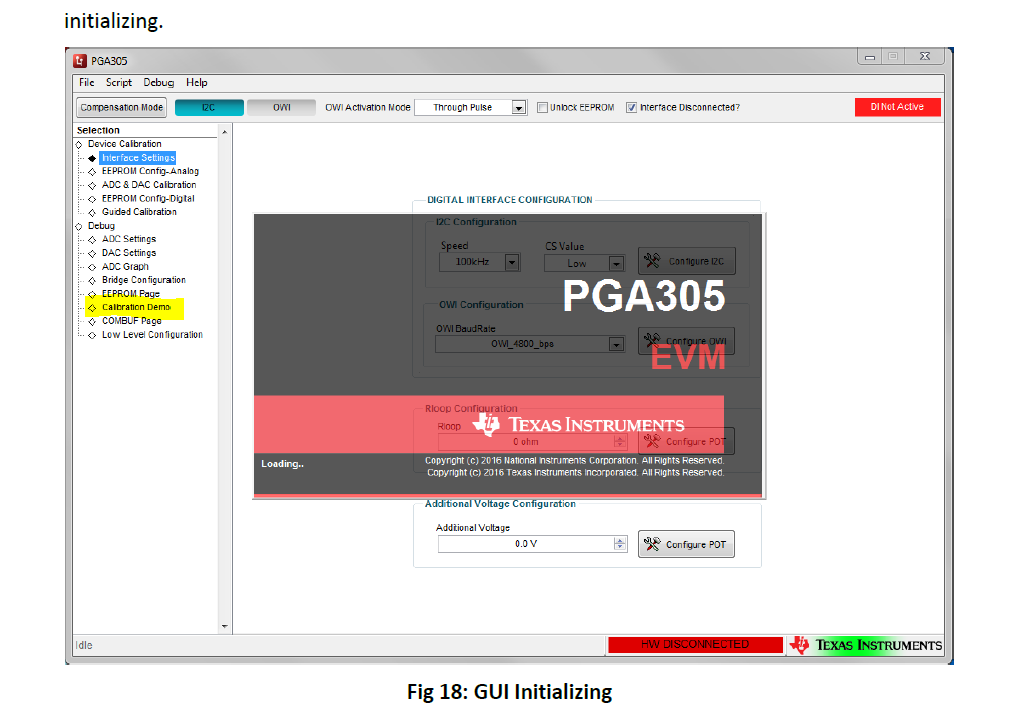Click the PGA305 title bar app icon
Viewport: 1036px width, 717px height.
pyautogui.click(x=80, y=61)
